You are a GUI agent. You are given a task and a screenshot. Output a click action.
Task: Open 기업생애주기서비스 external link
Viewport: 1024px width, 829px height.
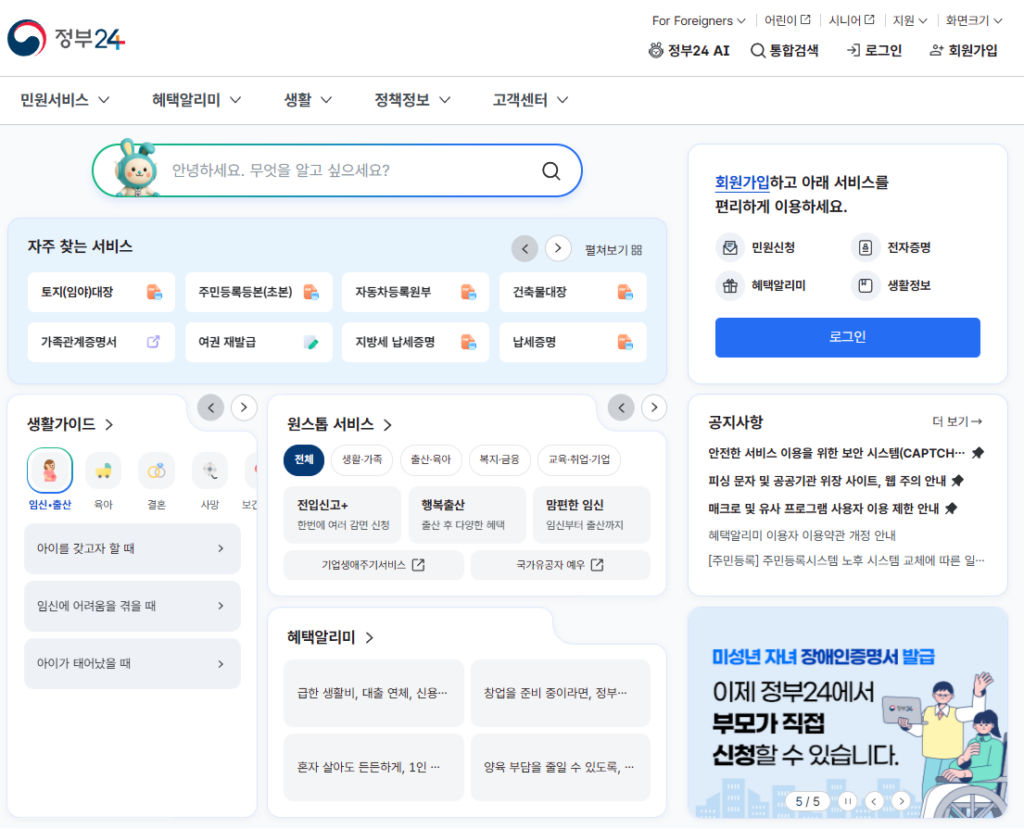coord(374,565)
